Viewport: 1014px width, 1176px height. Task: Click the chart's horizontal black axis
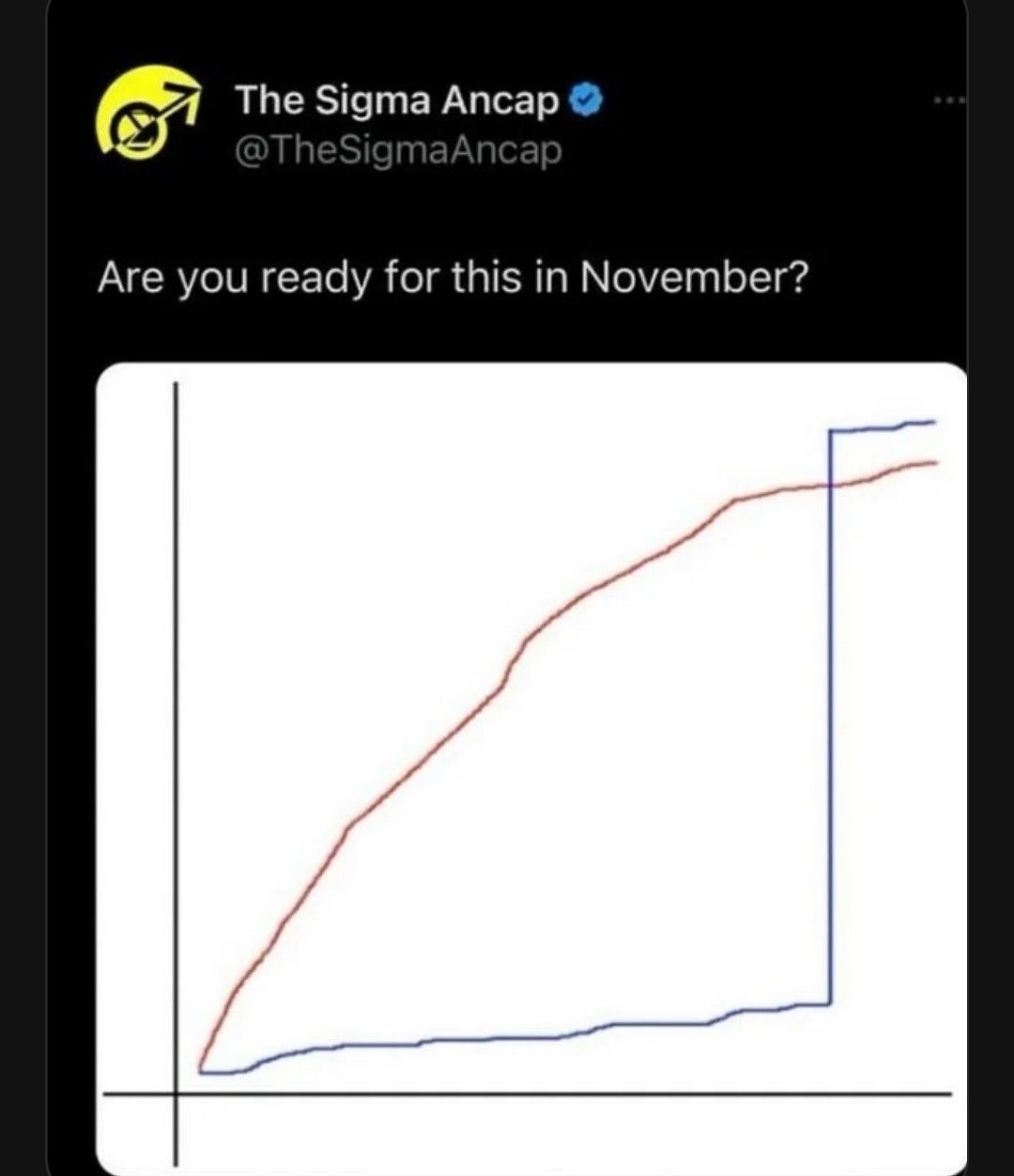pyautogui.click(x=528, y=1093)
